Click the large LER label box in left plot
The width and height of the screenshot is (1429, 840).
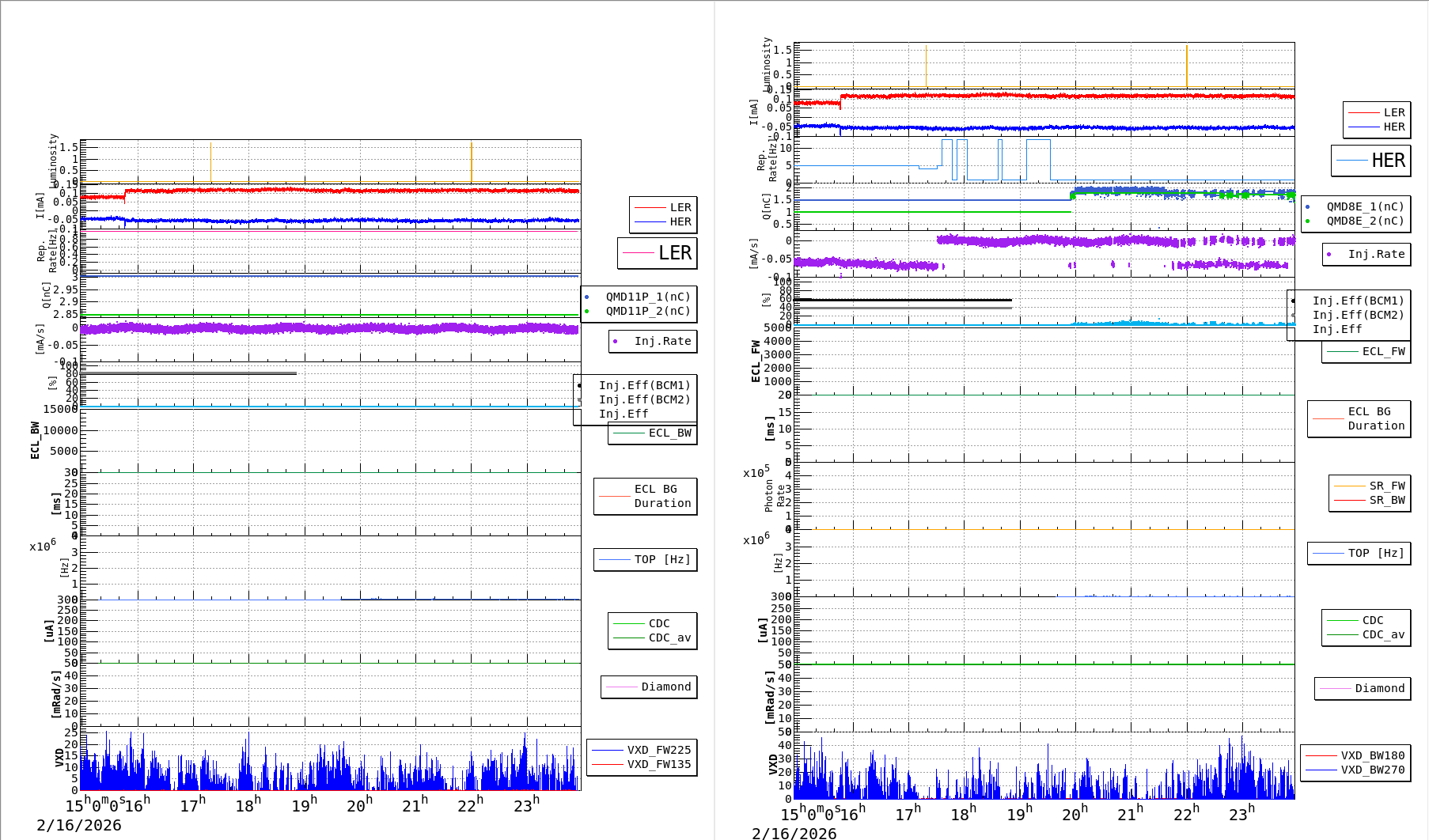[658, 253]
